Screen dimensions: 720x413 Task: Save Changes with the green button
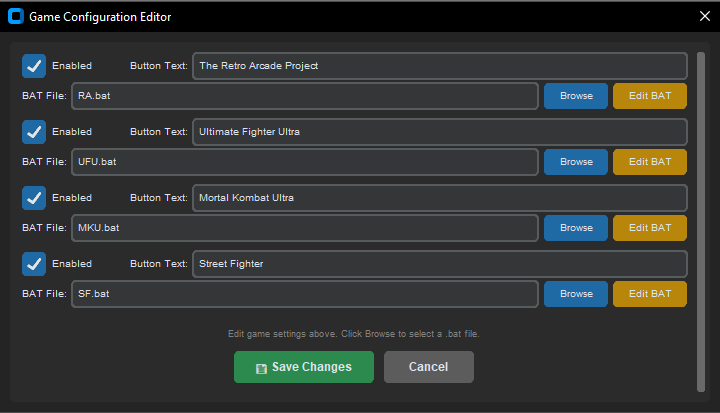pyautogui.click(x=304, y=367)
